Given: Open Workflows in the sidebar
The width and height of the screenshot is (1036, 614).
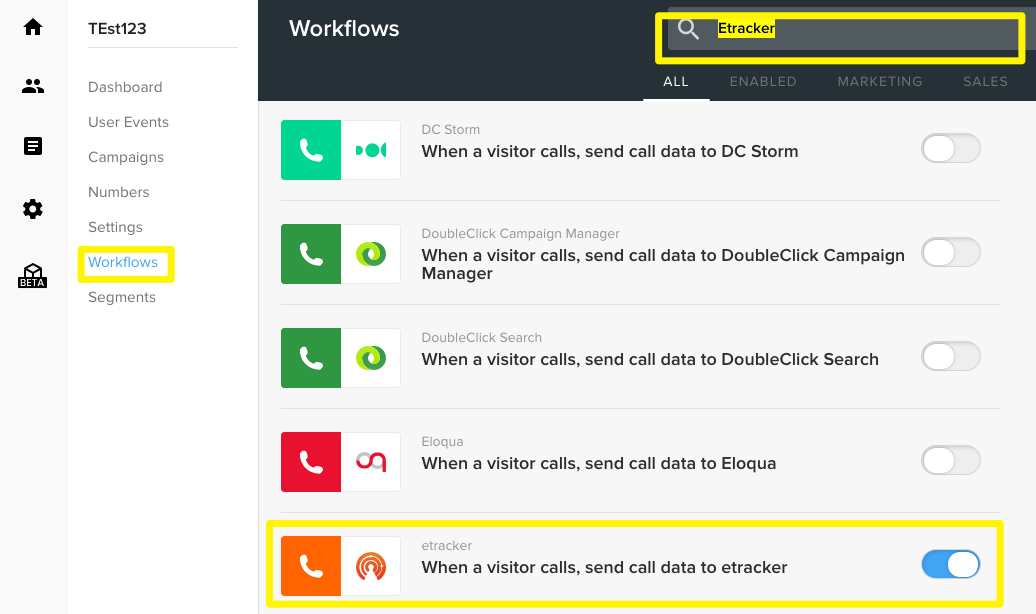Looking at the screenshot, I should (x=123, y=262).
